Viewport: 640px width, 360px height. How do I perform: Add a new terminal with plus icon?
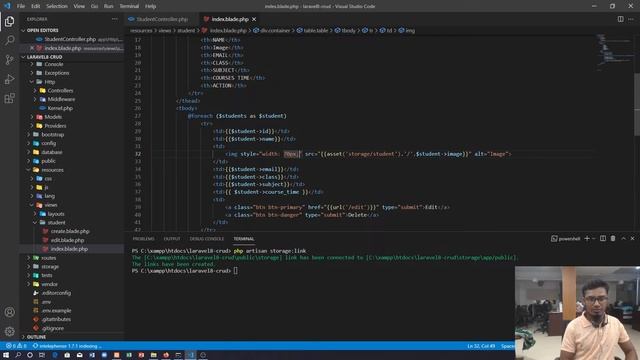tap(587, 238)
